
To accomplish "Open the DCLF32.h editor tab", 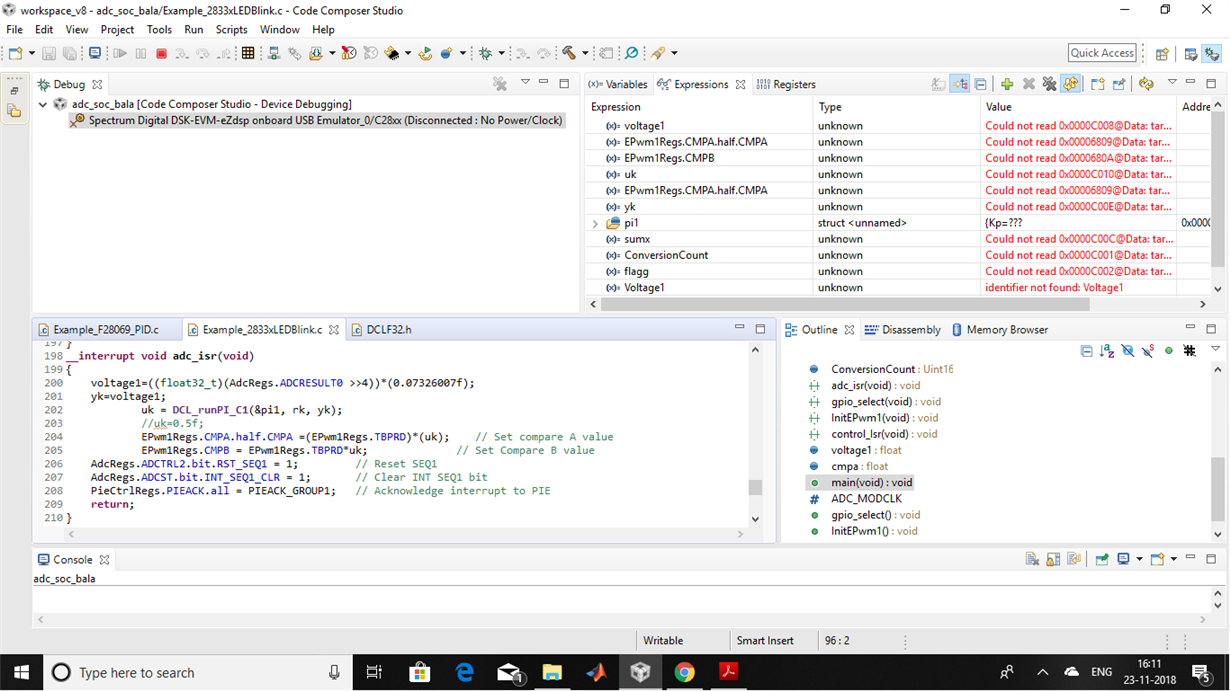I will [381, 329].
